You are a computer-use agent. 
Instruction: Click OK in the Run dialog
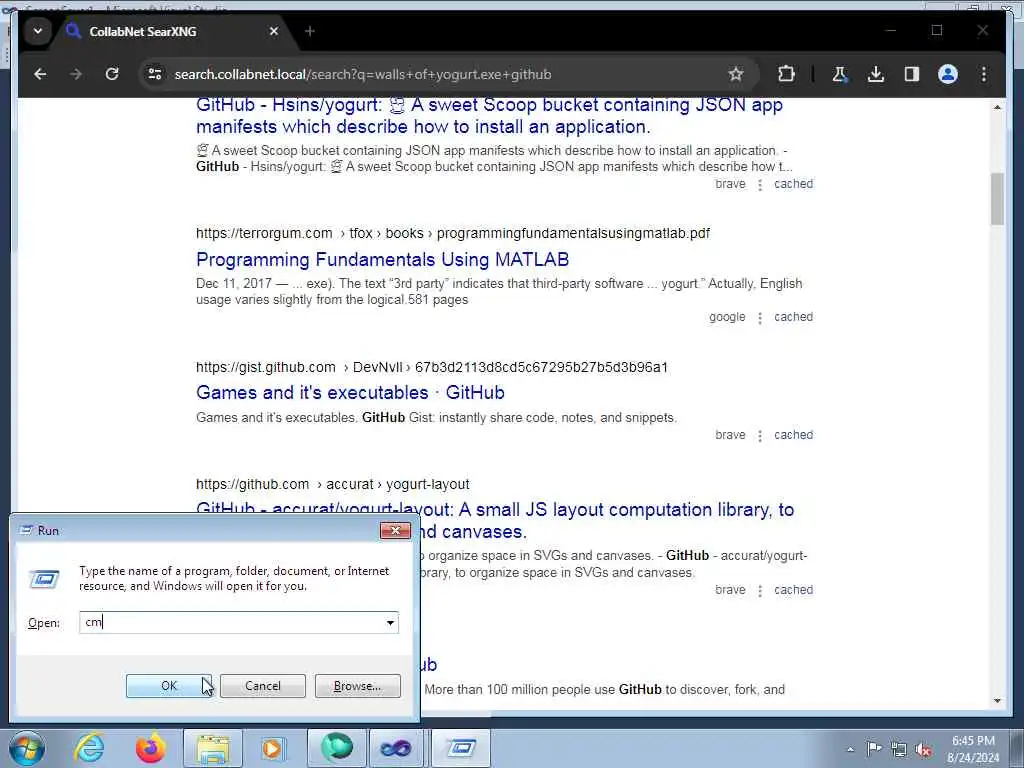168,686
